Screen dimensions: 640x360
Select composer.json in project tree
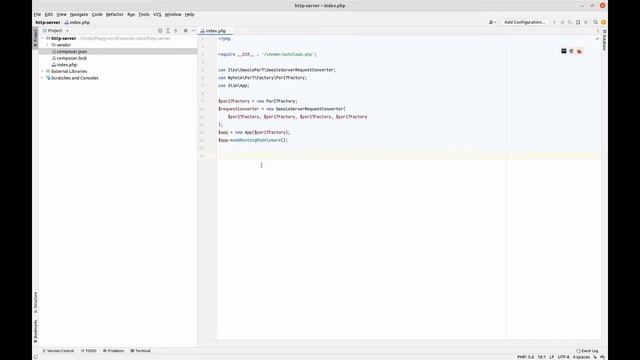click(x=72, y=52)
